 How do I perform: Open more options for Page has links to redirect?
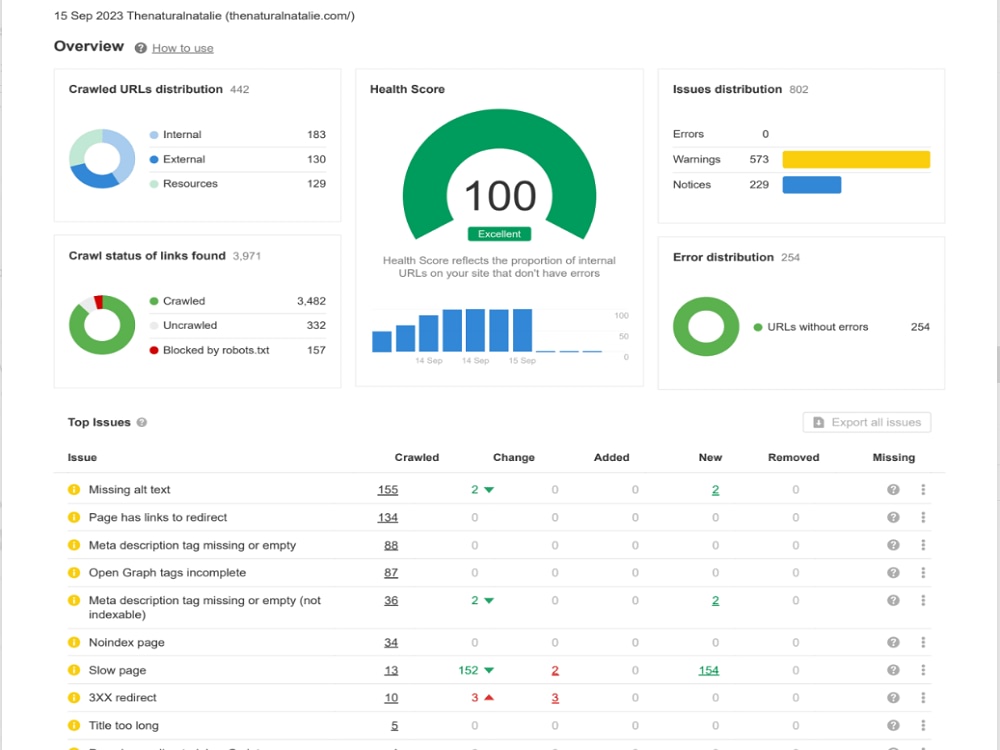[923, 517]
